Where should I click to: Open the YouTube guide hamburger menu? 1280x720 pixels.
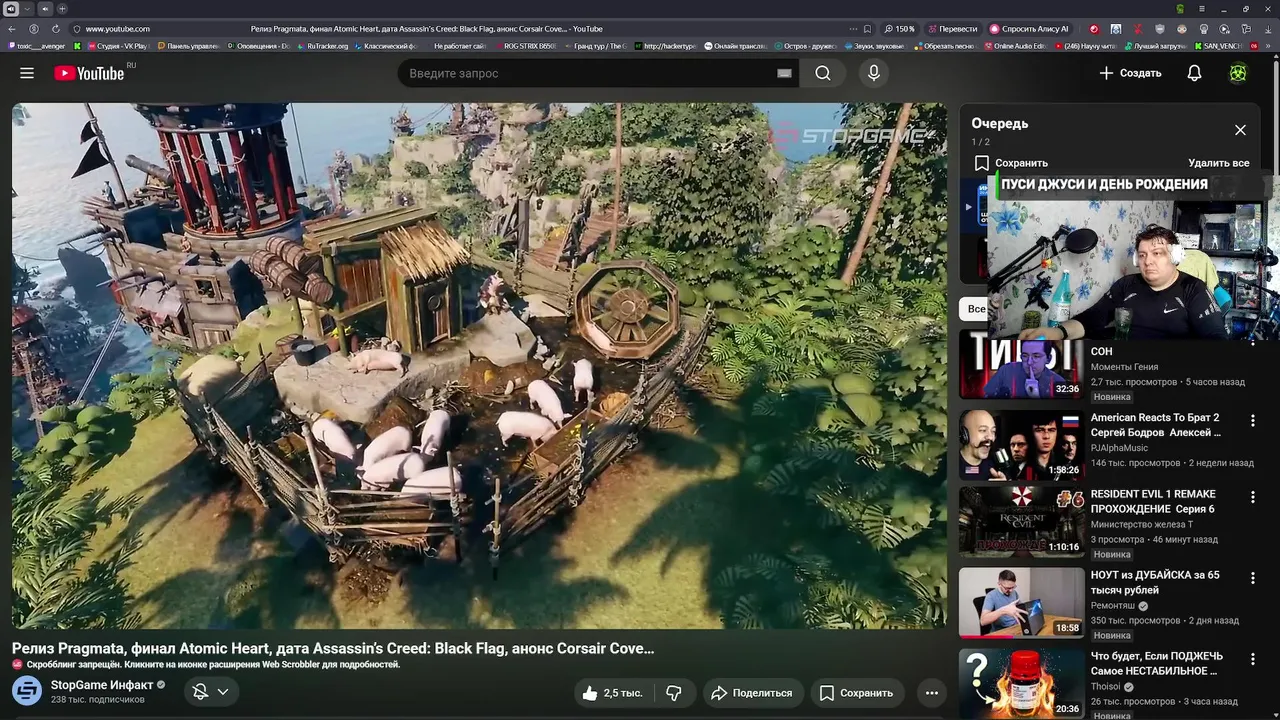coord(27,73)
